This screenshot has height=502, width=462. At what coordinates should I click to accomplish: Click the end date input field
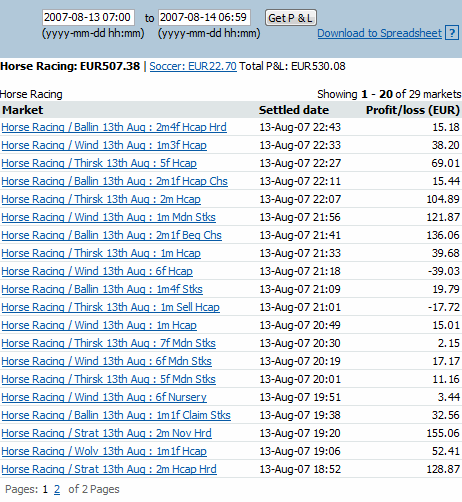(x=204, y=17)
